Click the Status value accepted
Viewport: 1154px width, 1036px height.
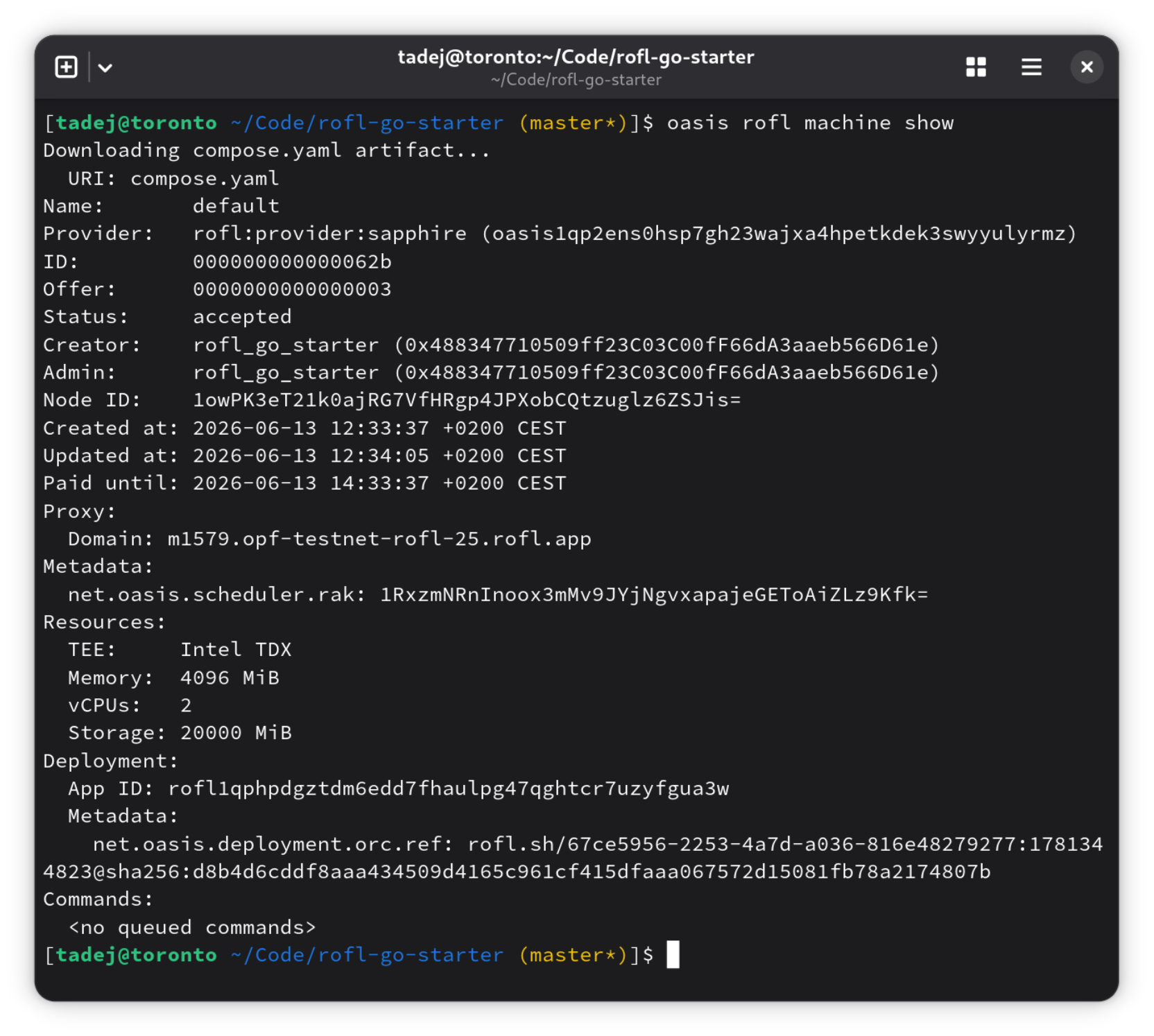[242, 317]
